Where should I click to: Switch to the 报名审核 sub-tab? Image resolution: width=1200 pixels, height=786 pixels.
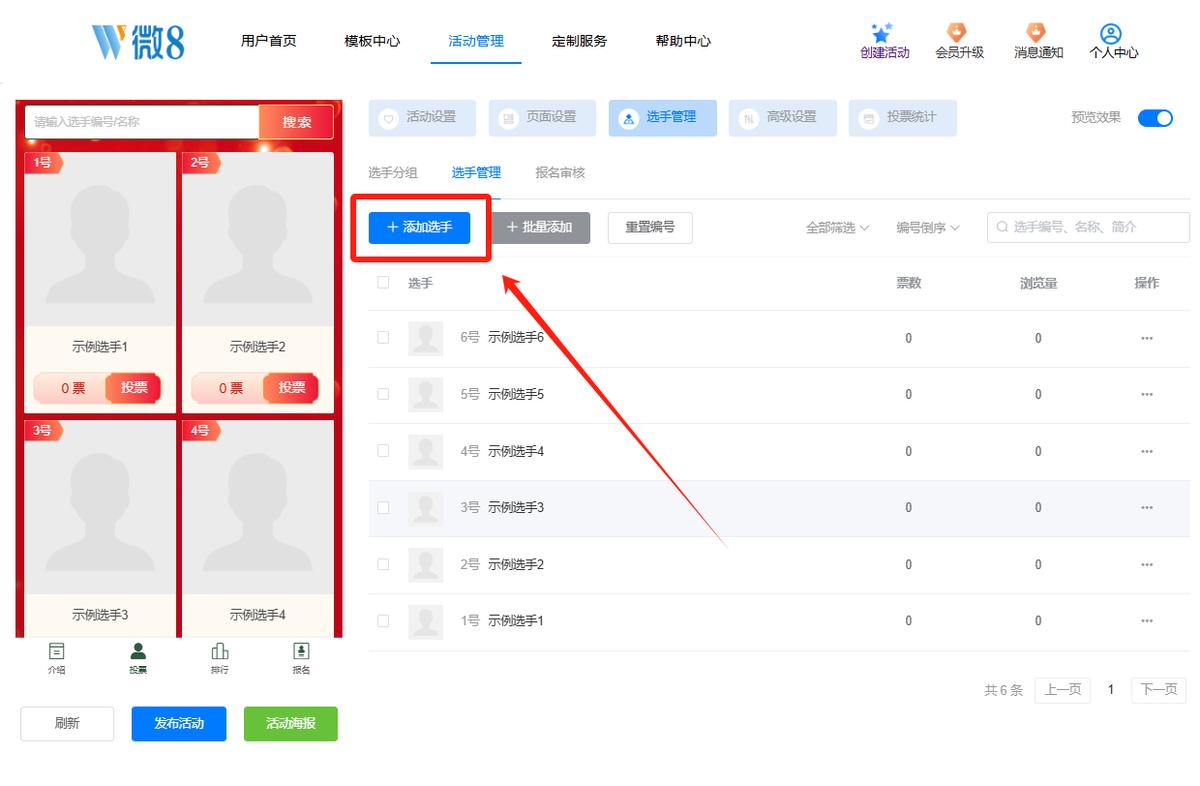coord(560,173)
